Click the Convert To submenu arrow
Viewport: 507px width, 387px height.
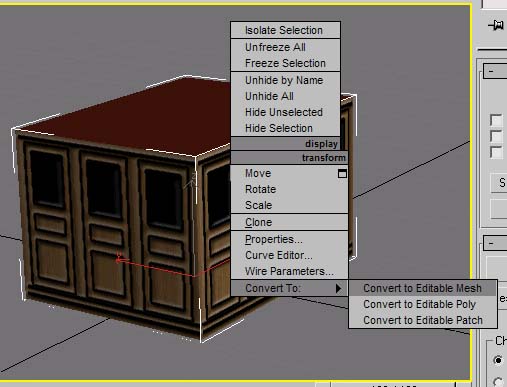(338, 288)
